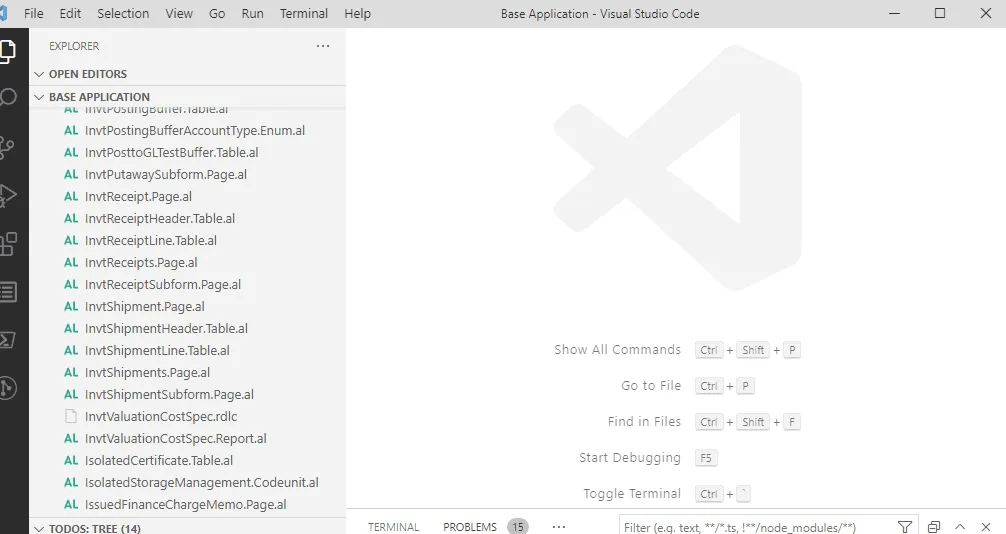Viewport: 1006px width, 534px height.
Task: Click 'Go to File' hint text
Action: coord(651,386)
